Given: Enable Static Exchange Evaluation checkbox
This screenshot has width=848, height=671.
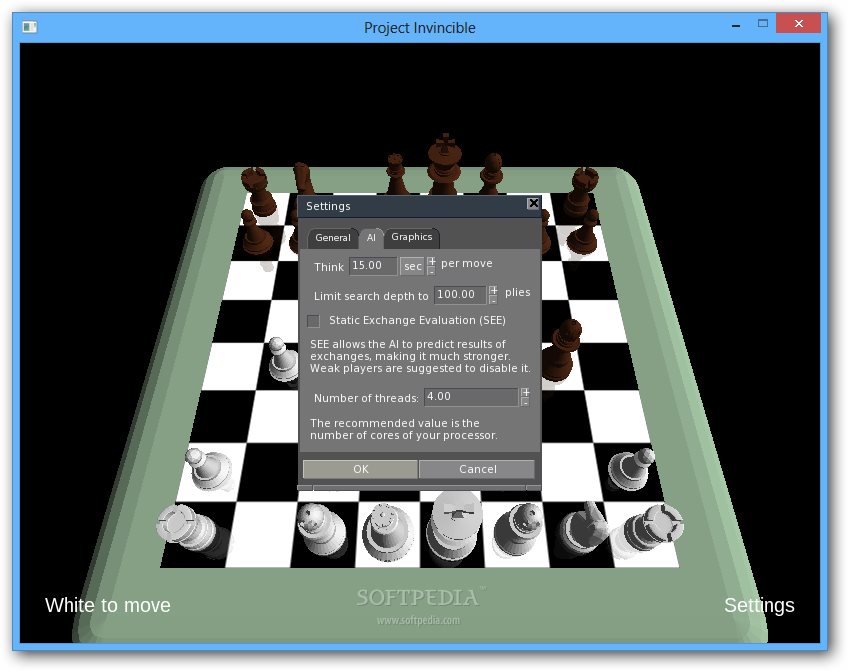Looking at the screenshot, I should [313, 321].
